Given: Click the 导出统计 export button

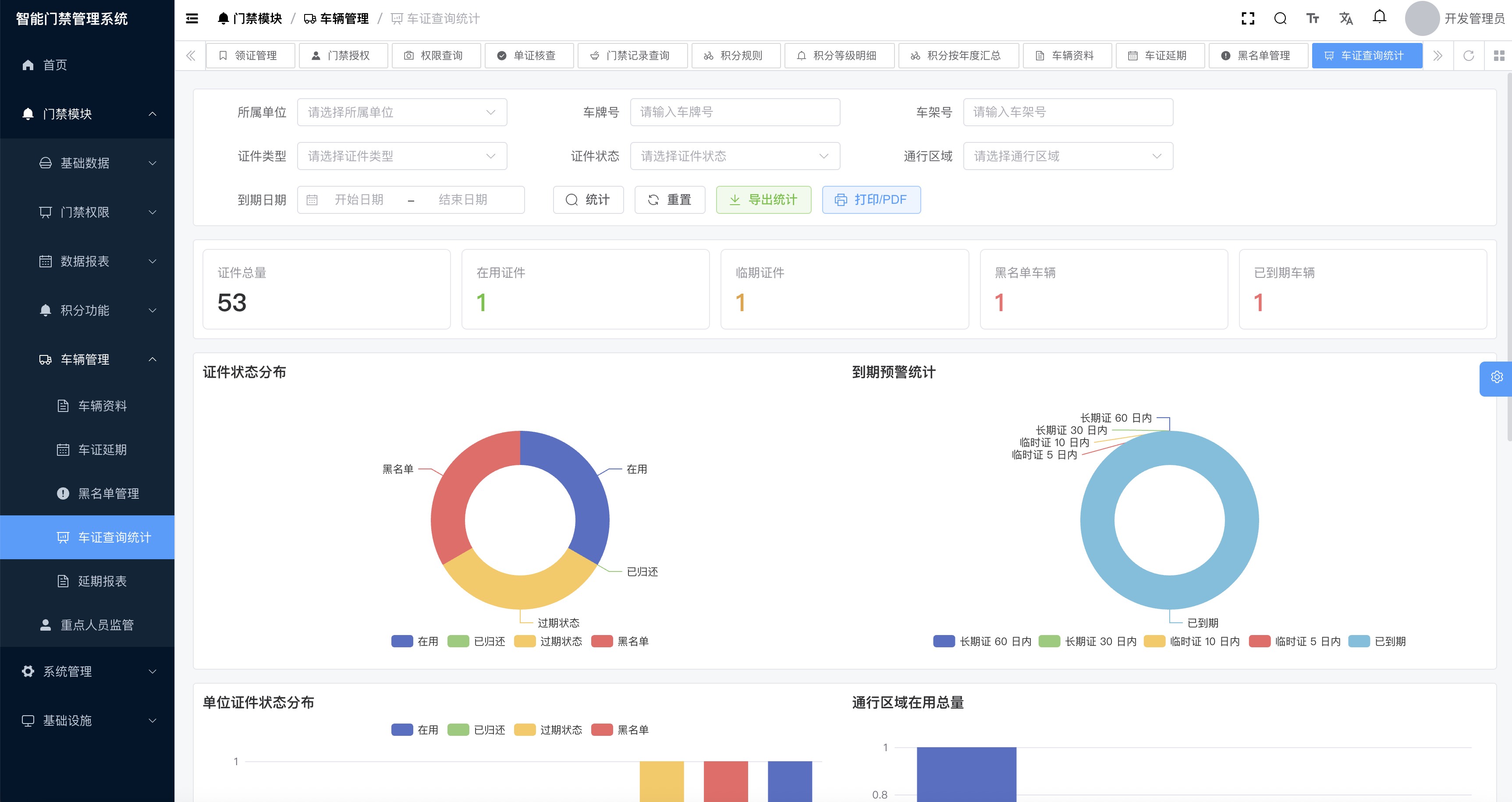Looking at the screenshot, I should tap(763, 200).
